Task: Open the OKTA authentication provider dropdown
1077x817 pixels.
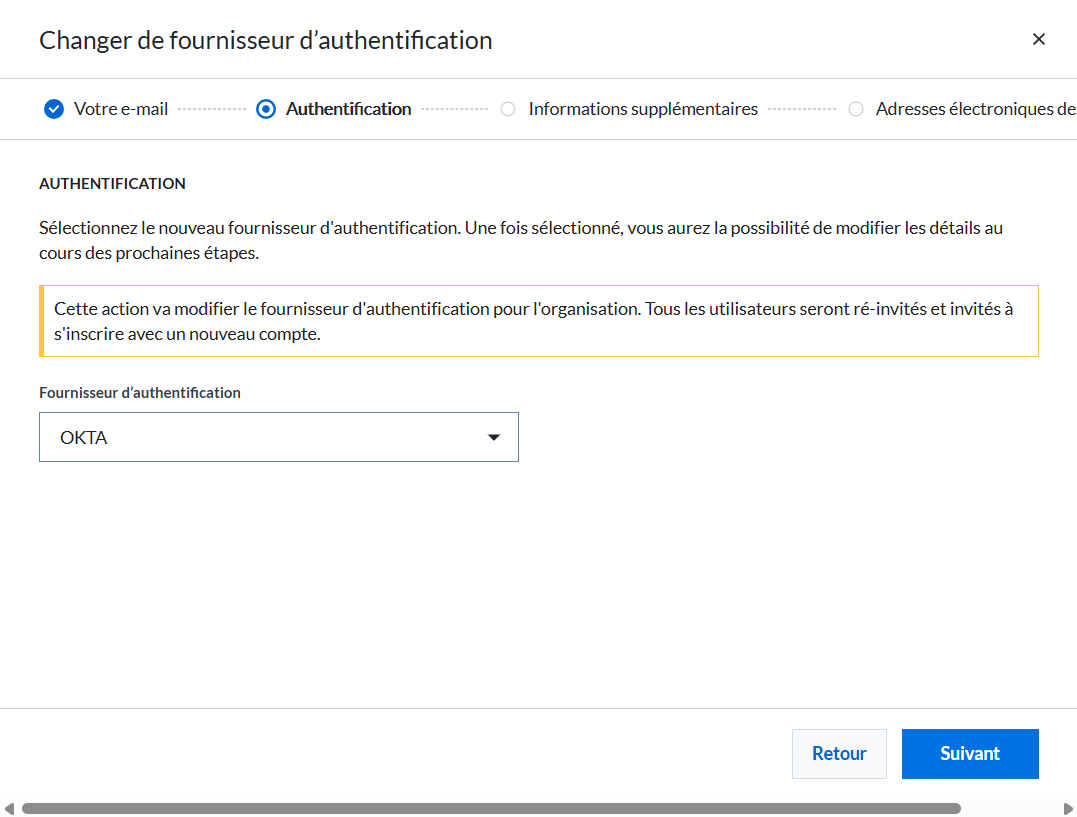Action: coord(279,437)
